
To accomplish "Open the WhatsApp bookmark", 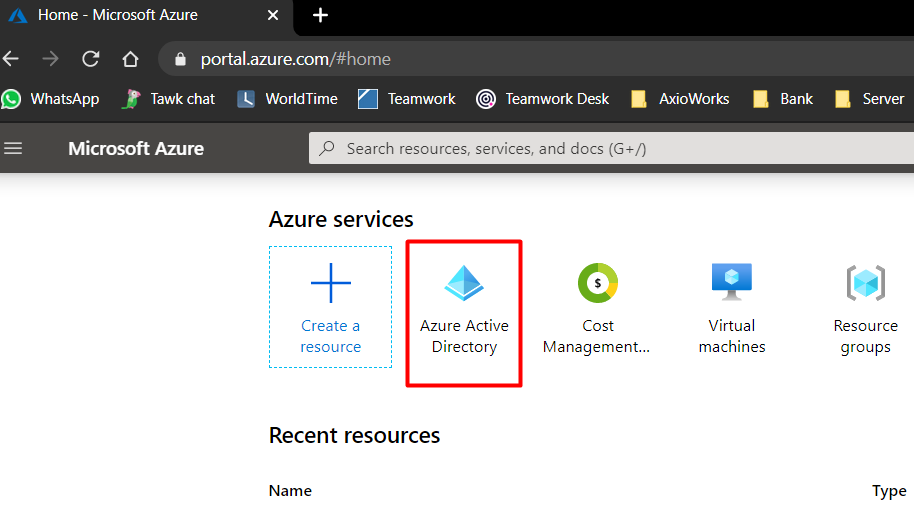I will coord(51,99).
